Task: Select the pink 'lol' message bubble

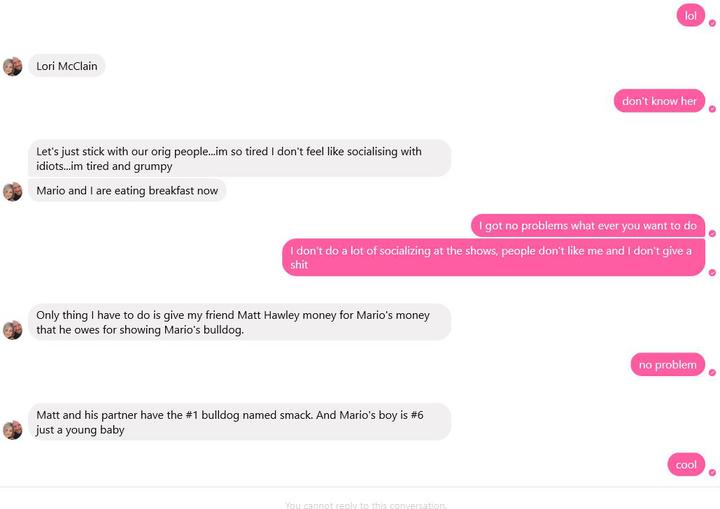Action: point(691,16)
